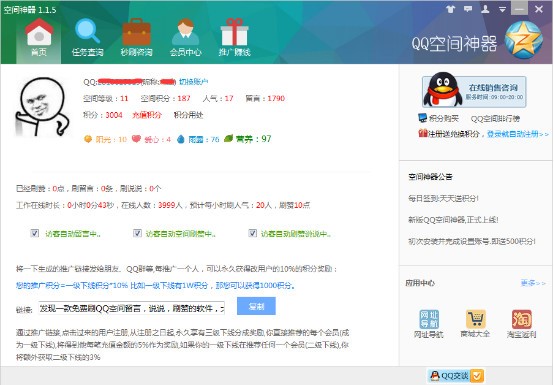Open the feedback message icon in title bar

(x=468, y=9)
